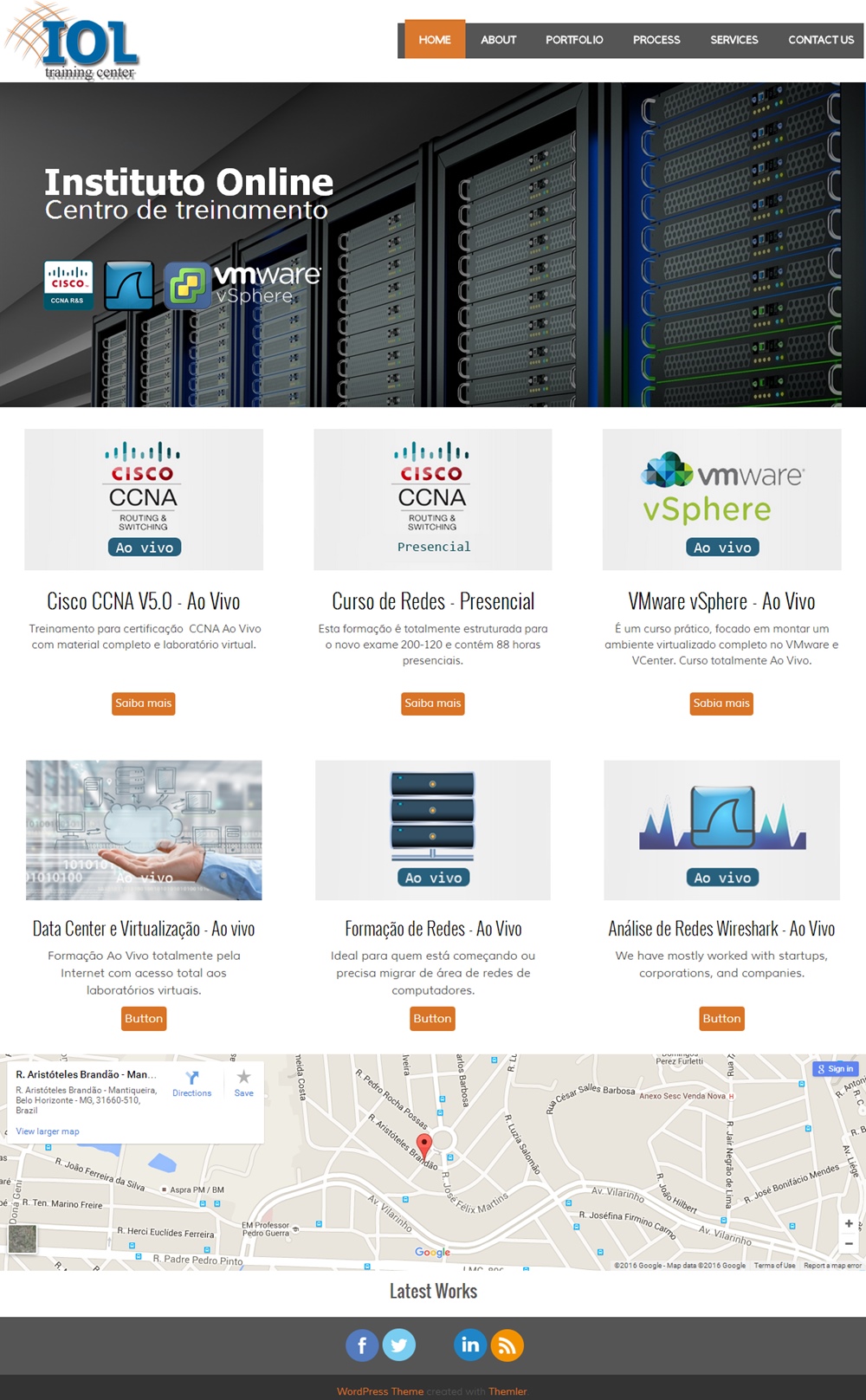Open the Facebook social icon in footer
Viewport: 866px width, 1400px height.
(362, 1345)
